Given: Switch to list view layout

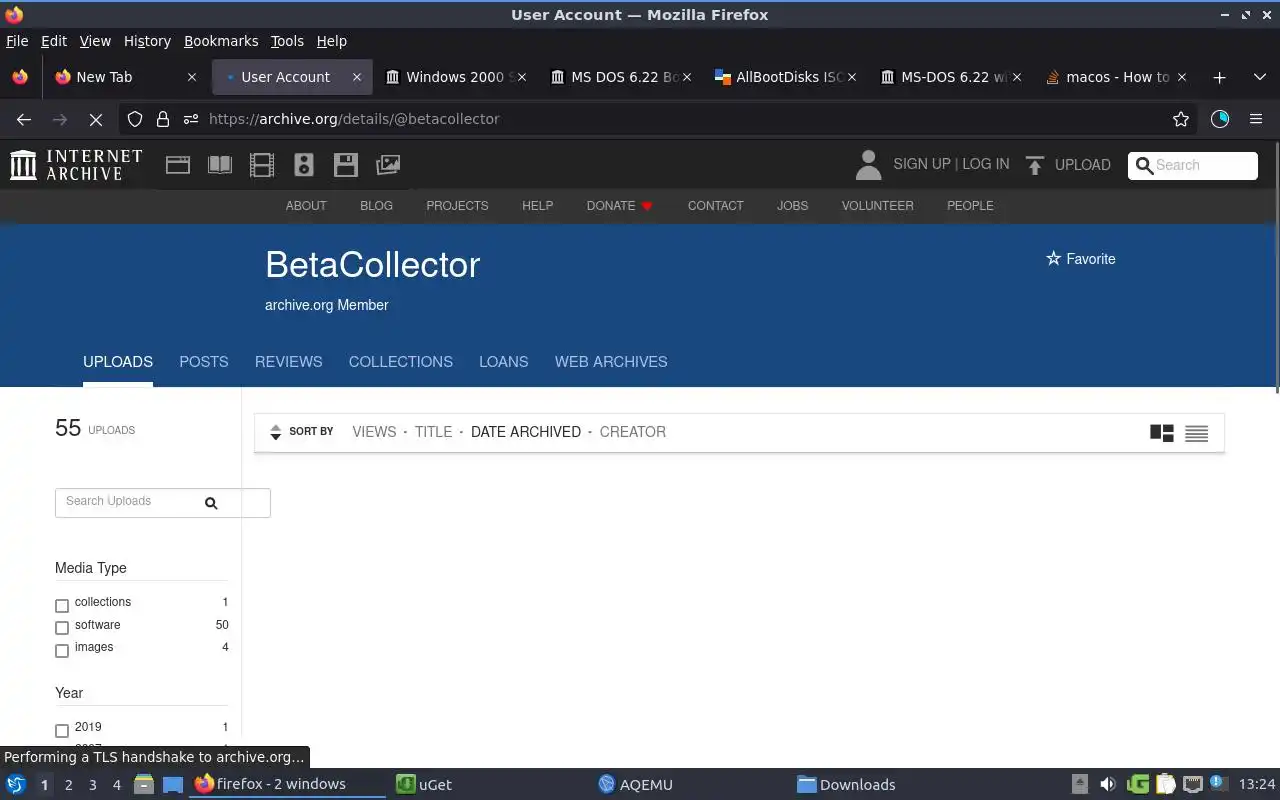Looking at the screenshot, I should click(1197, 433).
